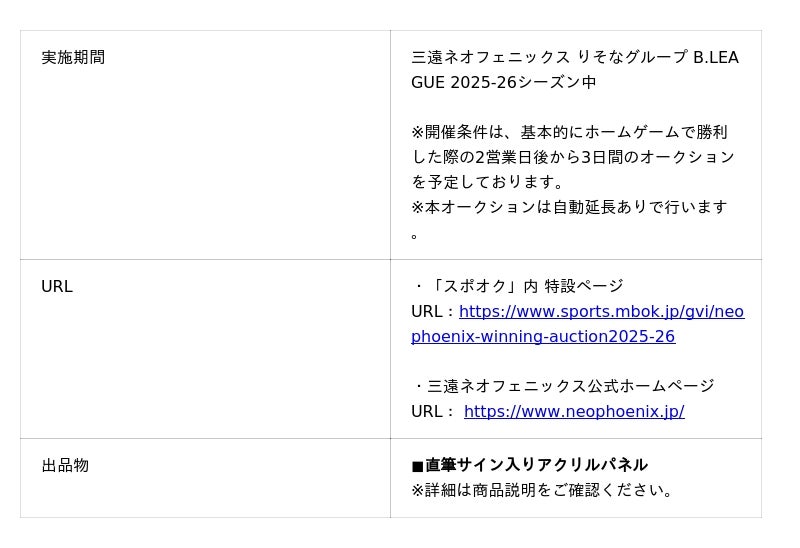
Task: Click the black square bullet before 直筆サイン
Action: (417, 466)
